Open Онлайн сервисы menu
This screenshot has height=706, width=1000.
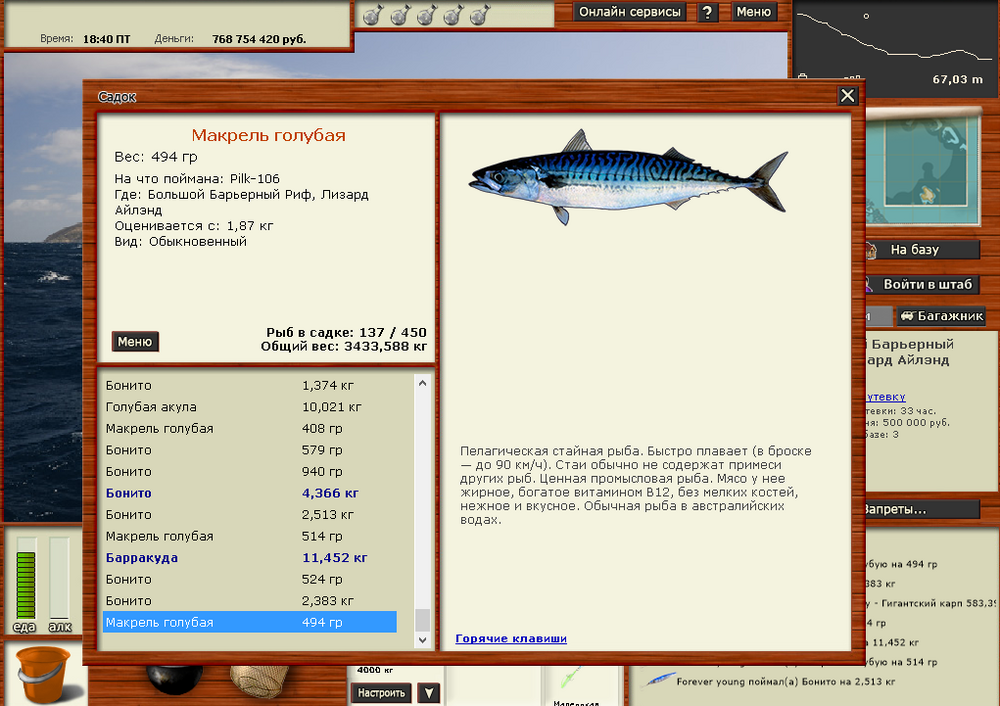(631, 12)
